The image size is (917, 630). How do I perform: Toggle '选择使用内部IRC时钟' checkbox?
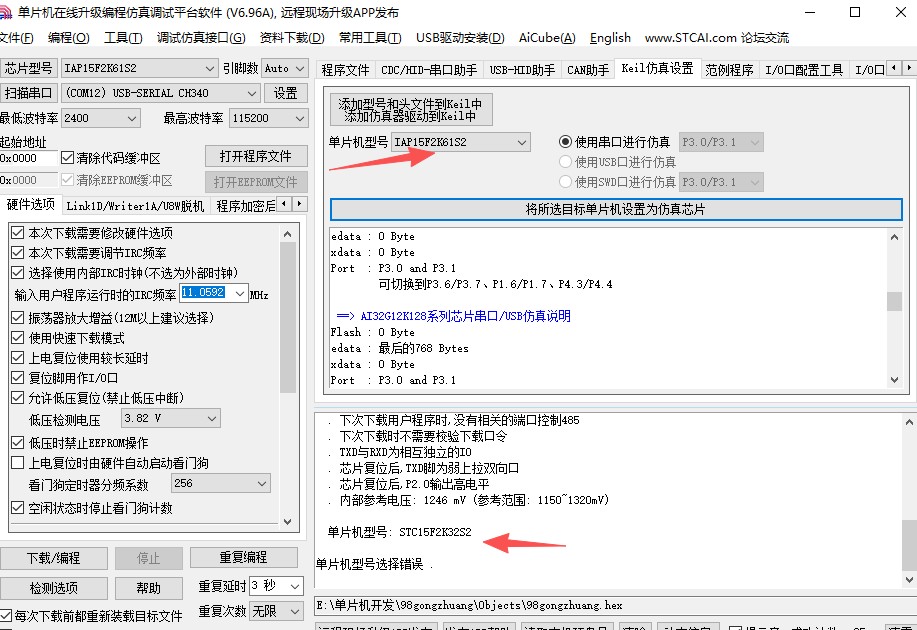click(18, 273)
